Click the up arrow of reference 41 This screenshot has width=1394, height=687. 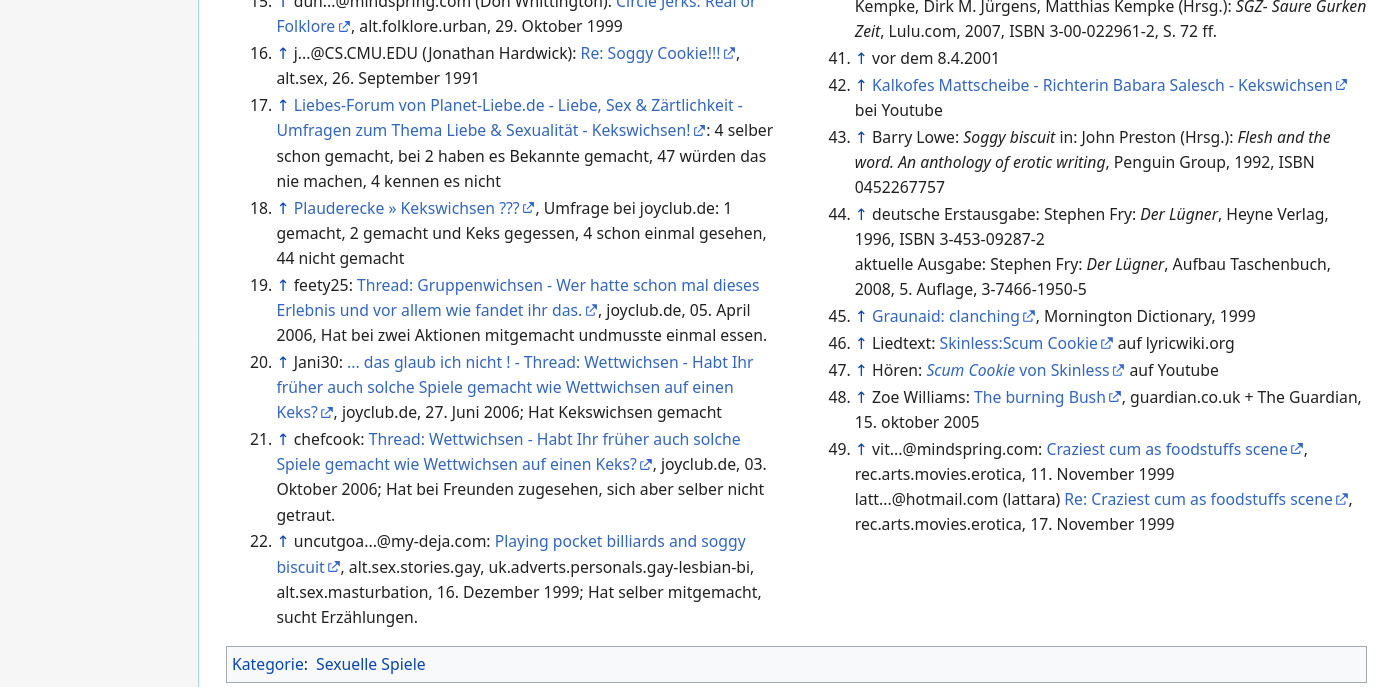[861, 59]
